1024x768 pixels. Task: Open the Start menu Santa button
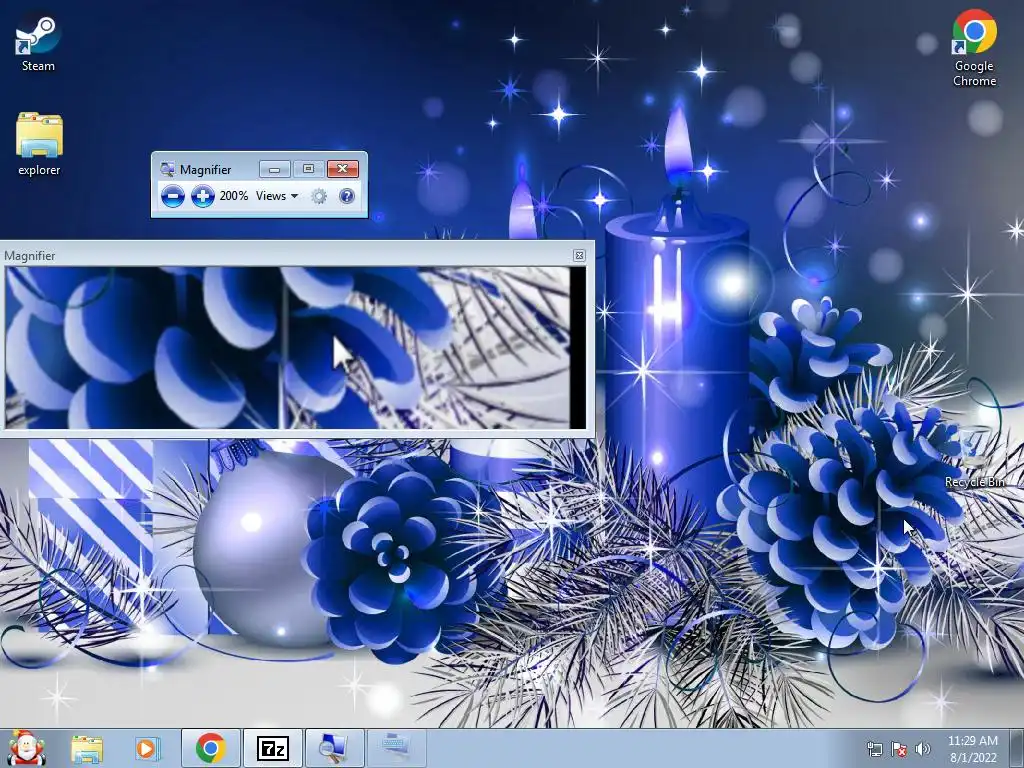(25, 748)
